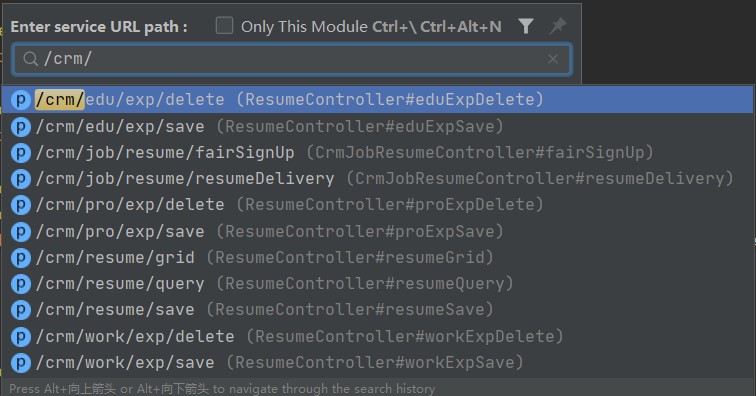Open ResumeController#resumeGrid result
Screen dimensions: 756x396
(349, 258)
